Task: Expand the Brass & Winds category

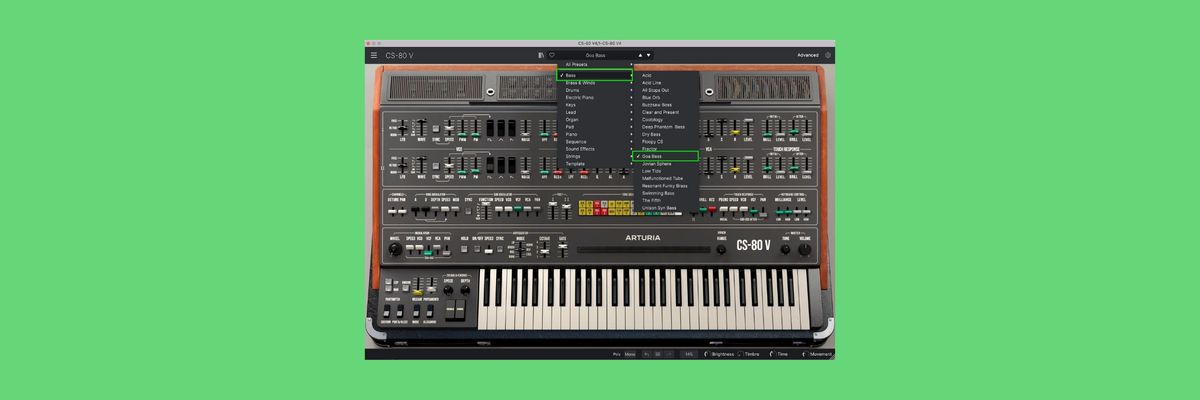Action: coord(595,82)
